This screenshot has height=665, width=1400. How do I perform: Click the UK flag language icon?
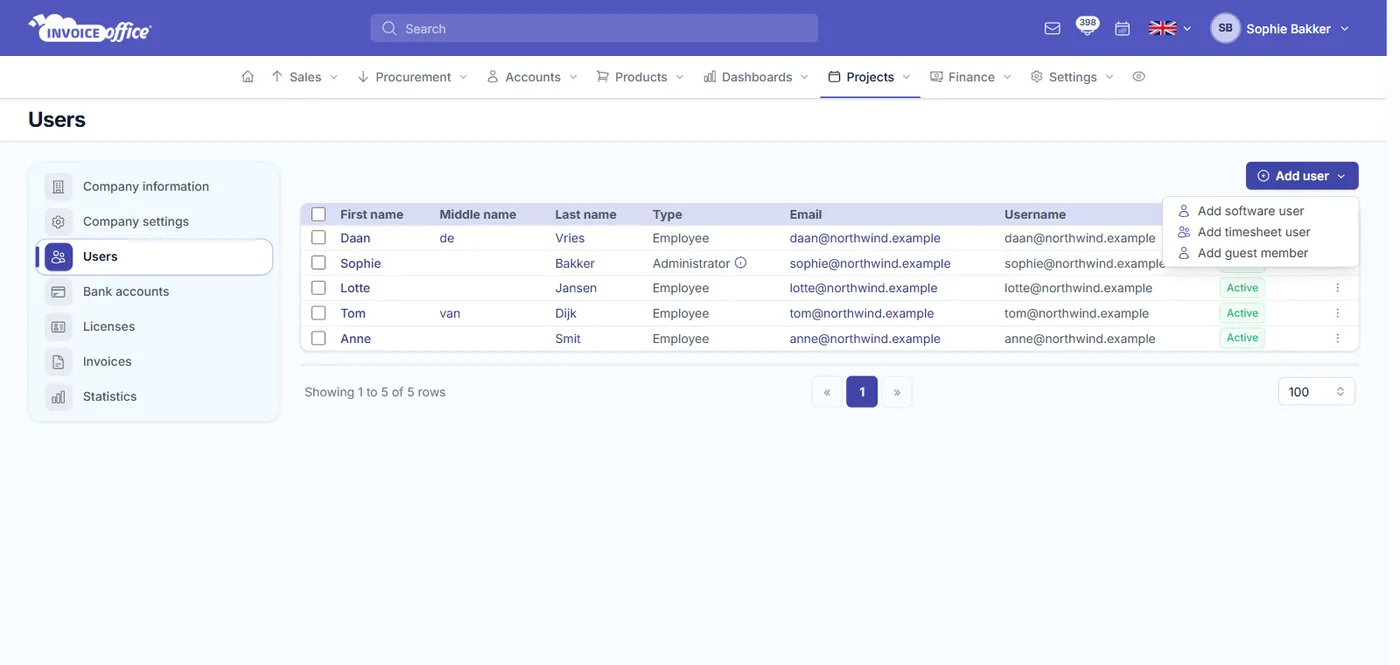click(x=1162, y=29)
